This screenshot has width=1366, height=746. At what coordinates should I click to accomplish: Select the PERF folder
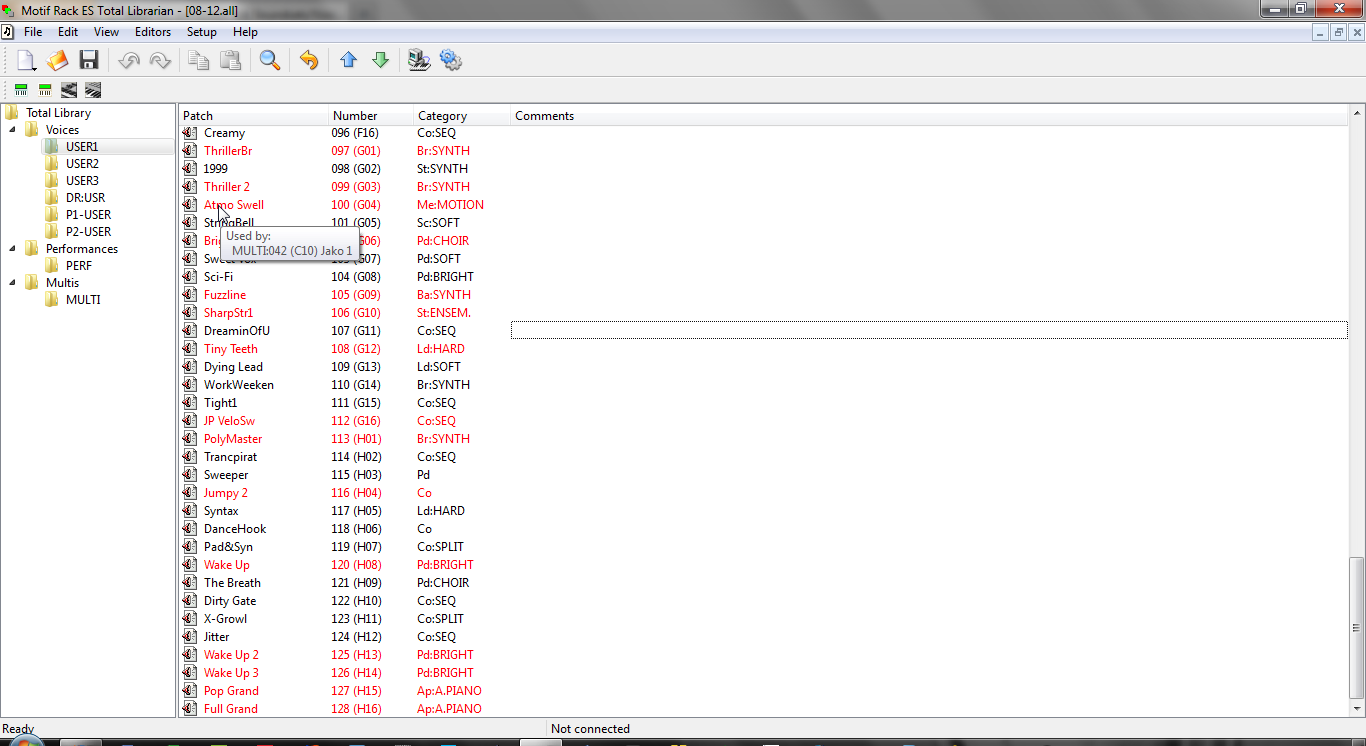(x=79, y=266)
